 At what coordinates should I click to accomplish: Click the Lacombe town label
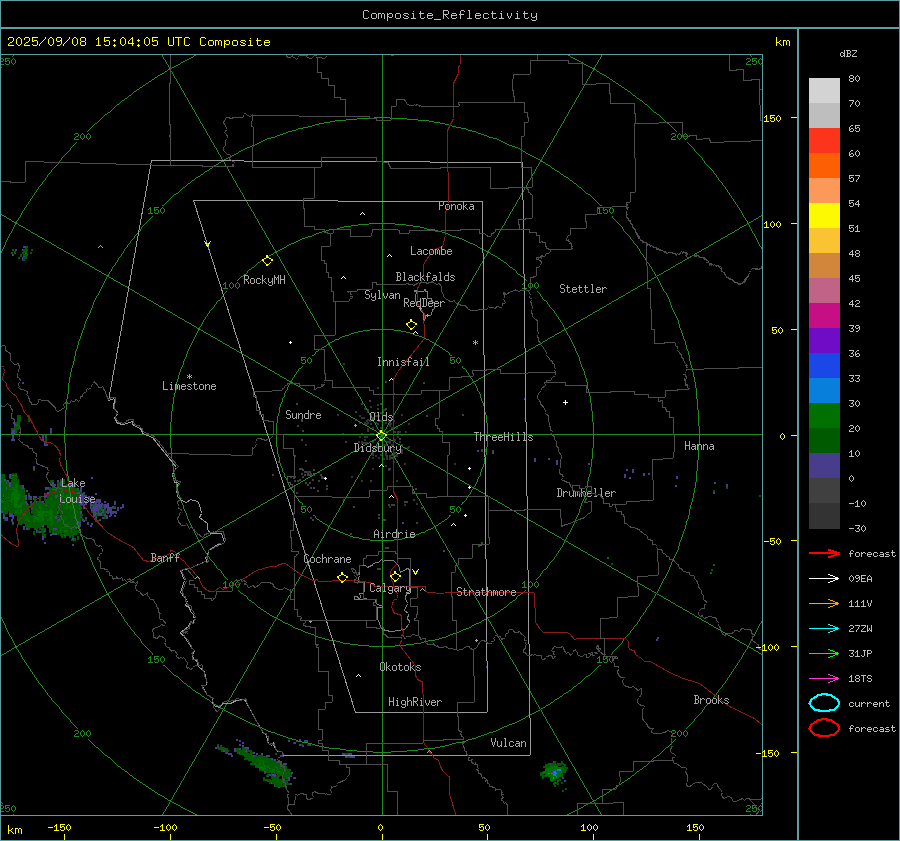click(431, 251)
